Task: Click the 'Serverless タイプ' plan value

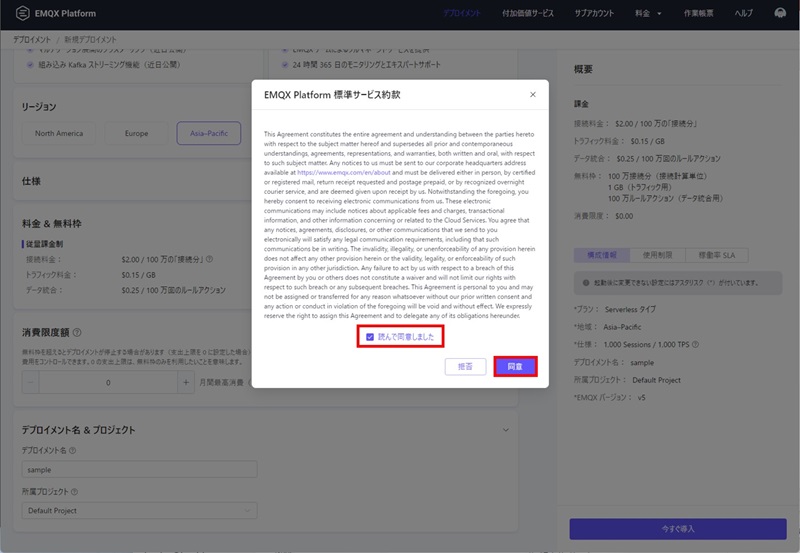Action: point(630,309)
